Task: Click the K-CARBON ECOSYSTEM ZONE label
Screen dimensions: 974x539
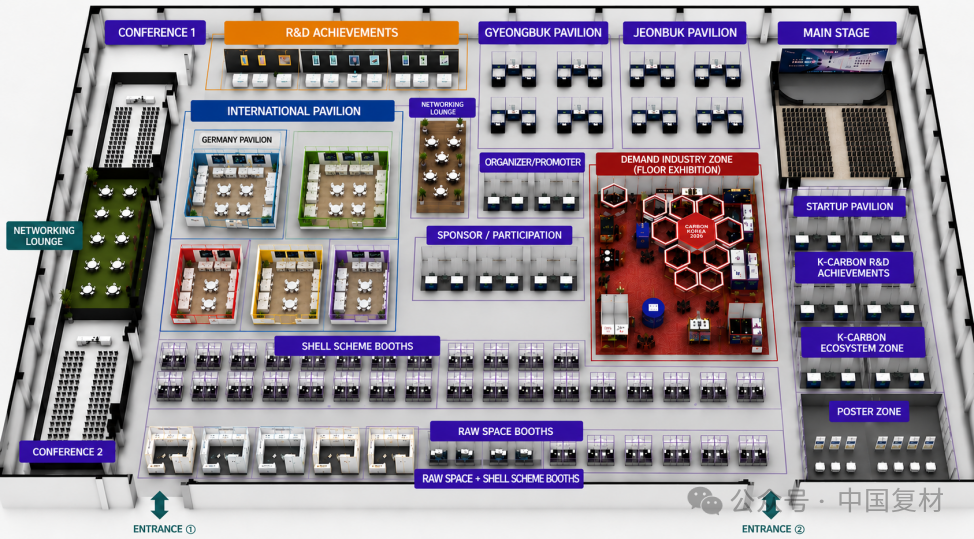Action: tap(862, 343)
